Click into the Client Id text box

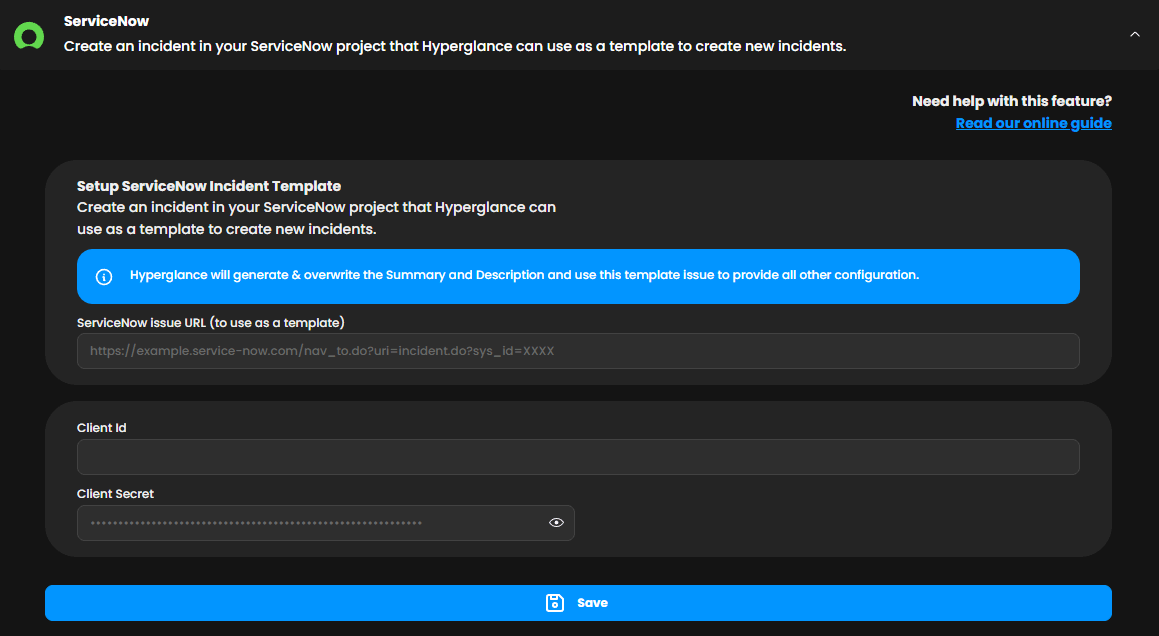tap(578, 457)
